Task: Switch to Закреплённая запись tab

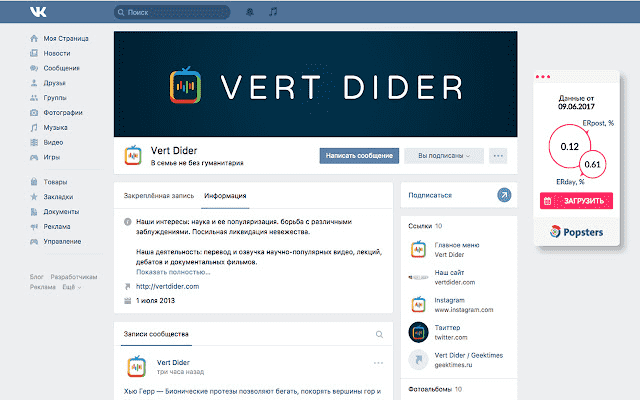Action: (159, 196)
